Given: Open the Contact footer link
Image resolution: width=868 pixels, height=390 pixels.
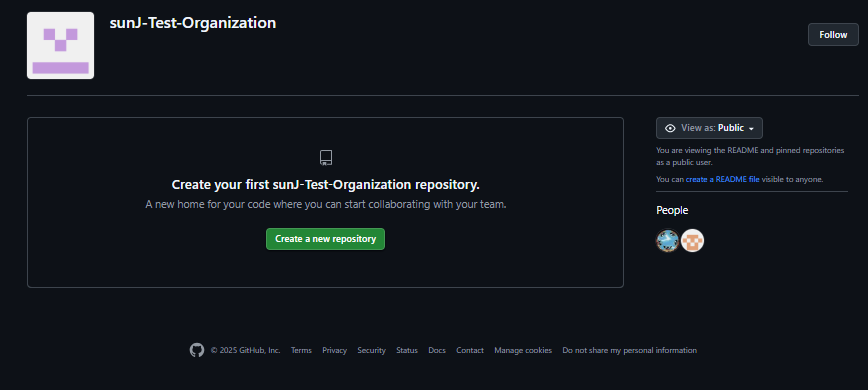Looking at the screenshot, I should [470, 350].
